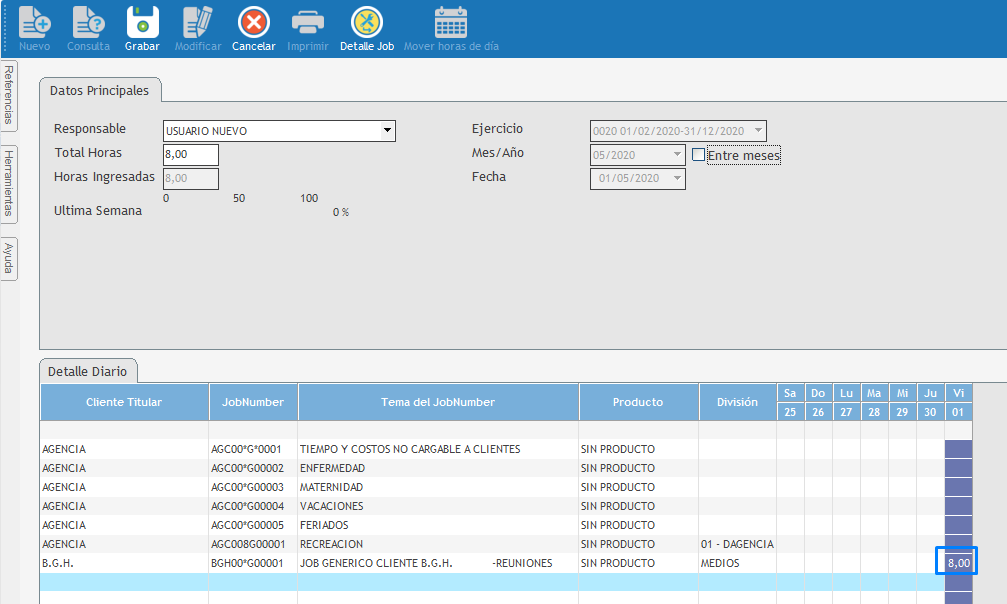Open the Ejercicio dropdown
This screenshot has height=604, width=1007.
click(x=757, y=131)
